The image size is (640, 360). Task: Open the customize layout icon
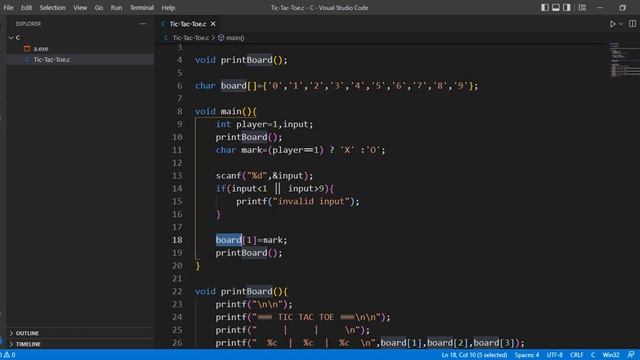(x=582, y=8)
